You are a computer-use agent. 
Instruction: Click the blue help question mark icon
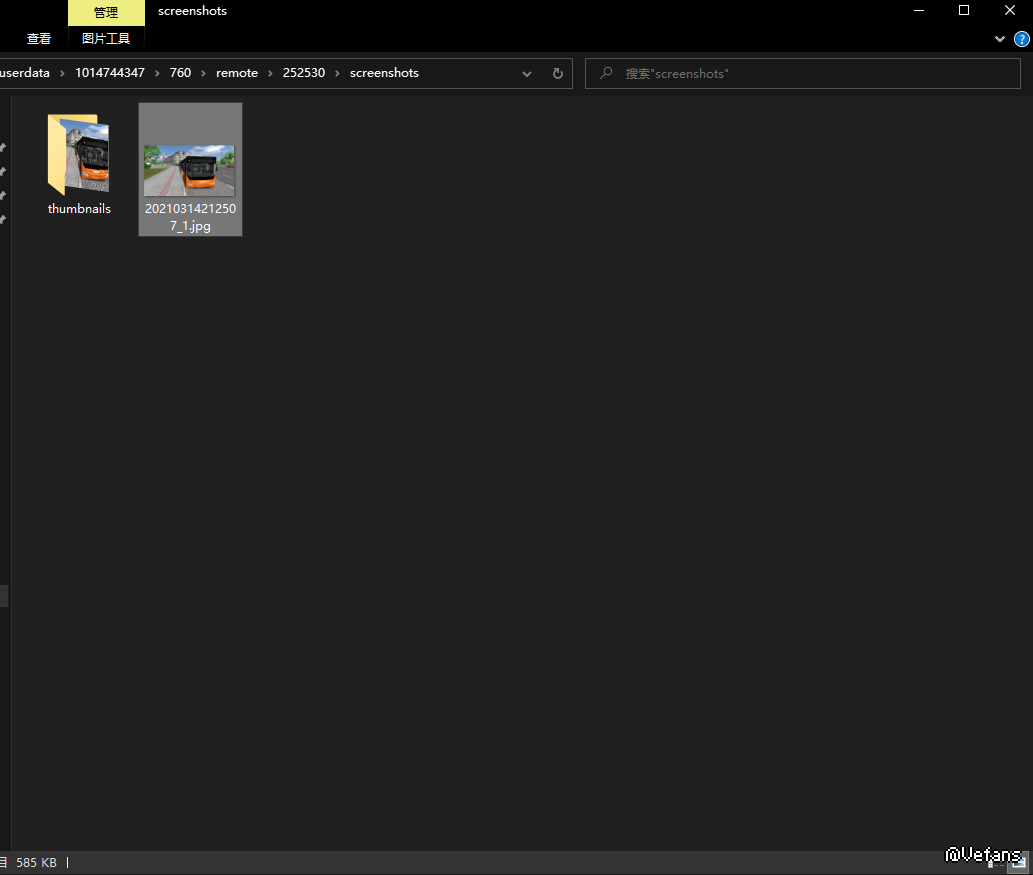(1021, 39)
